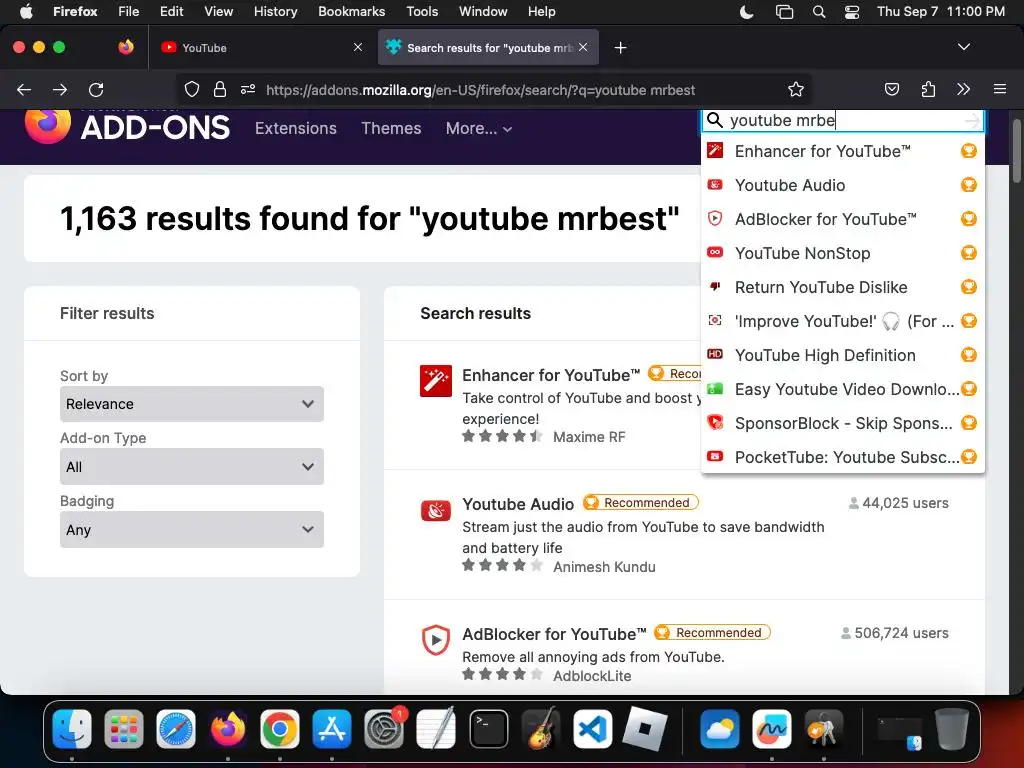Toggle Focus moon icon in menu bar
The image size is (1024, 768).
pos(746,12)
